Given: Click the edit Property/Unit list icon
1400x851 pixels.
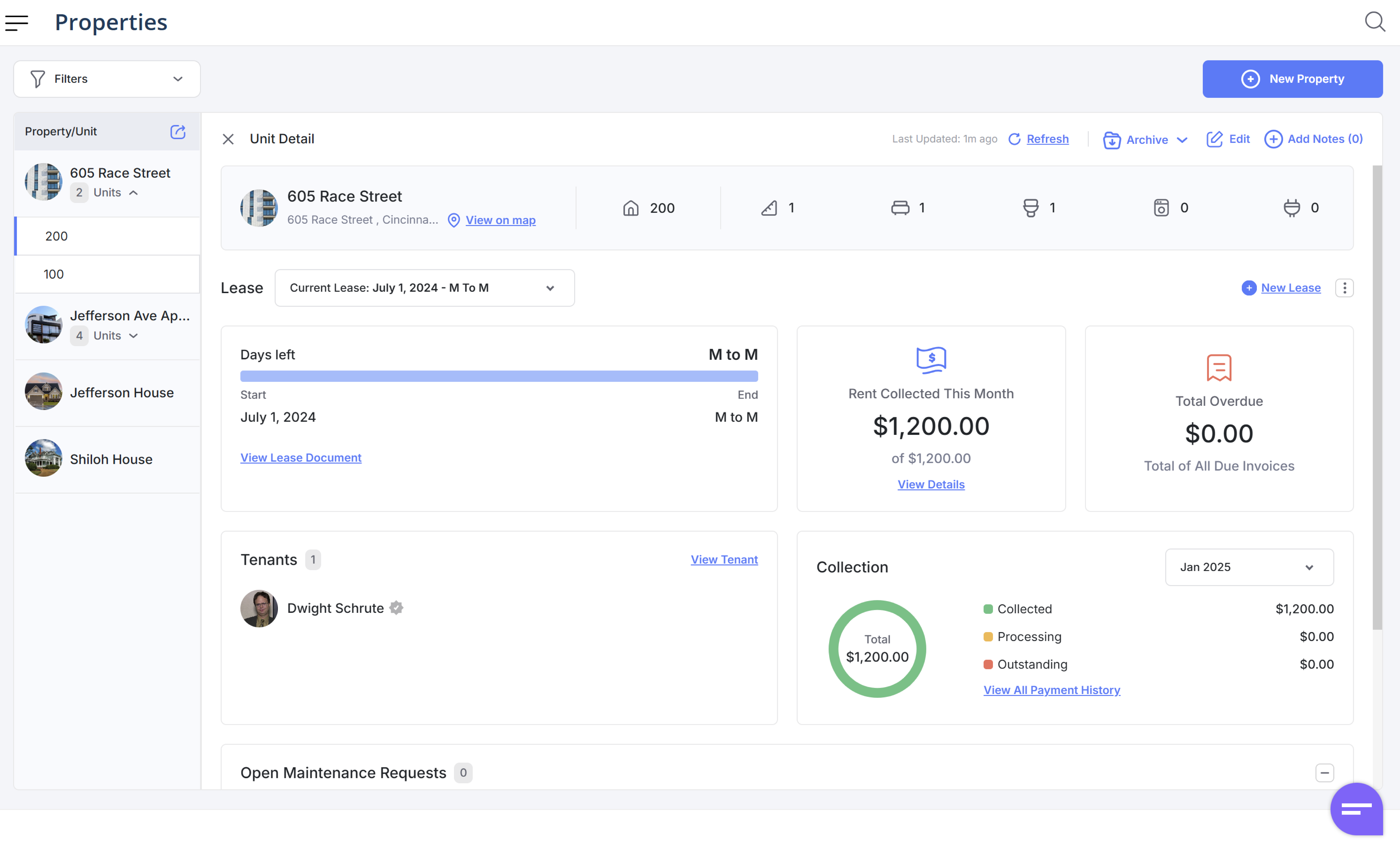Looking at the screenshot, I should tap(178, 132).
